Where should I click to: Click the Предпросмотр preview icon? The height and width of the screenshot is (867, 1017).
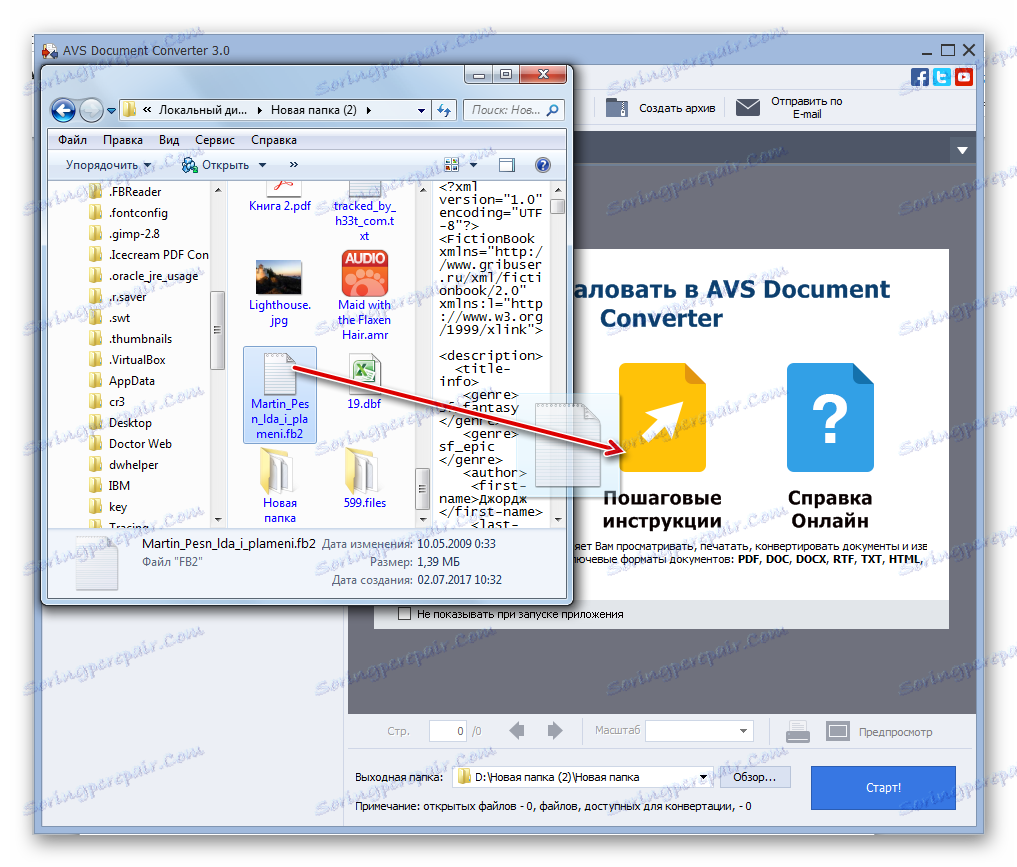pos(837,731)
